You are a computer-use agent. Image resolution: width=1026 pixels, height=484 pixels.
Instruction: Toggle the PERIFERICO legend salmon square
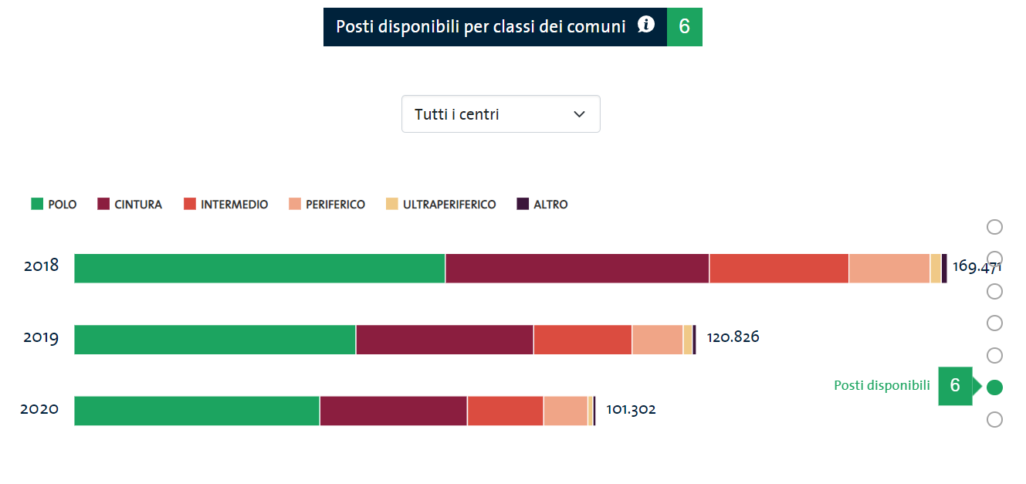(x=294, y=204)
